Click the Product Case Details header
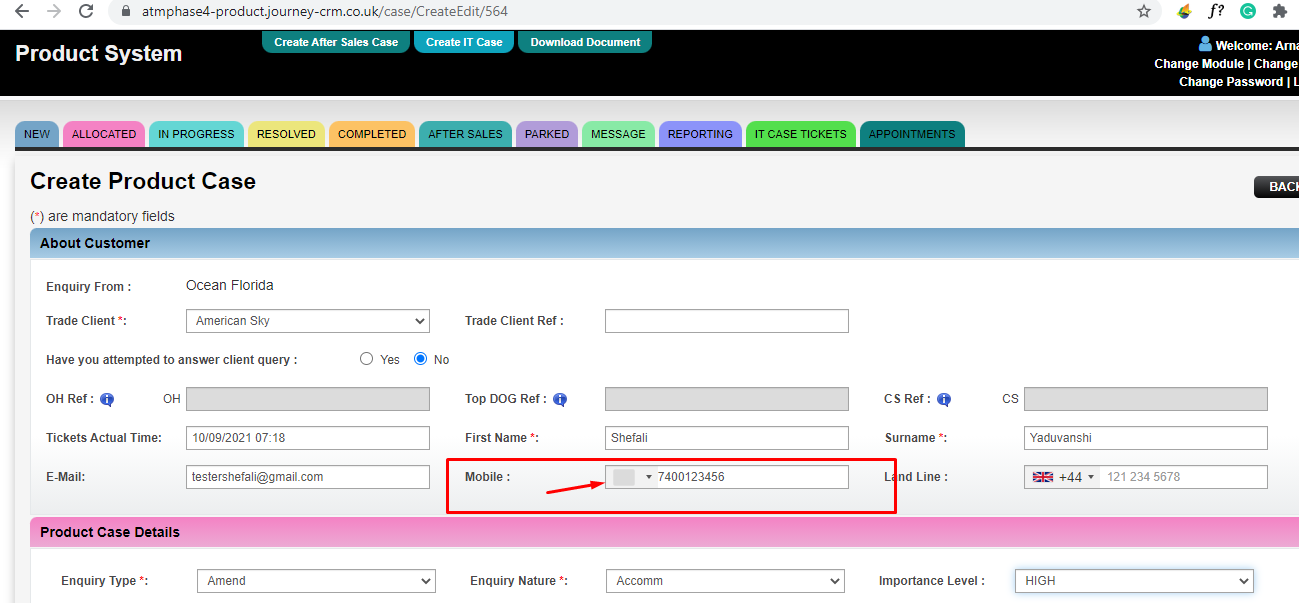Viewport: 1299px width, 603px height. (664, 532)
